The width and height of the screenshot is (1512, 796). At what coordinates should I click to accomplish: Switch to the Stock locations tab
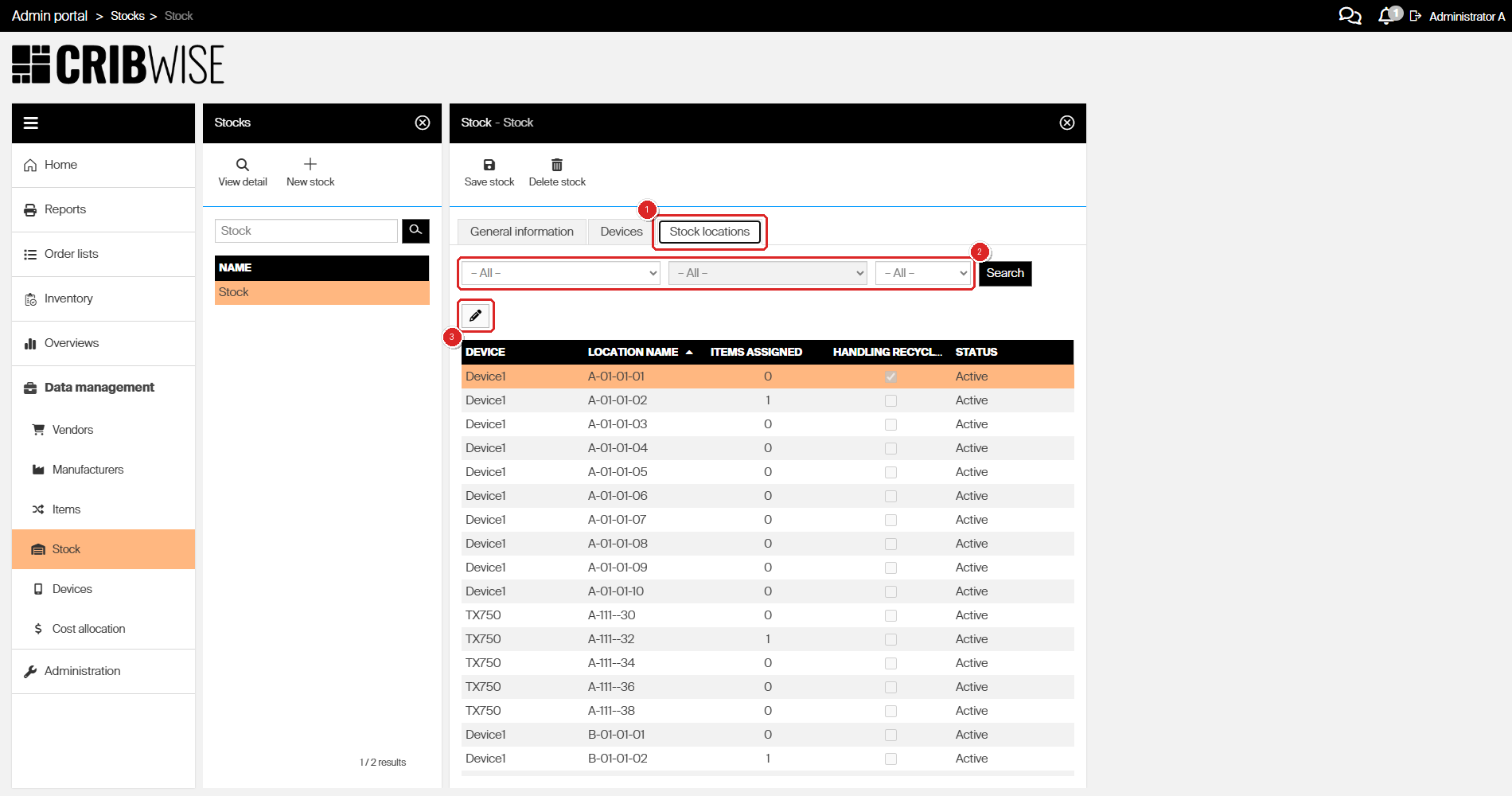(710, 232)
